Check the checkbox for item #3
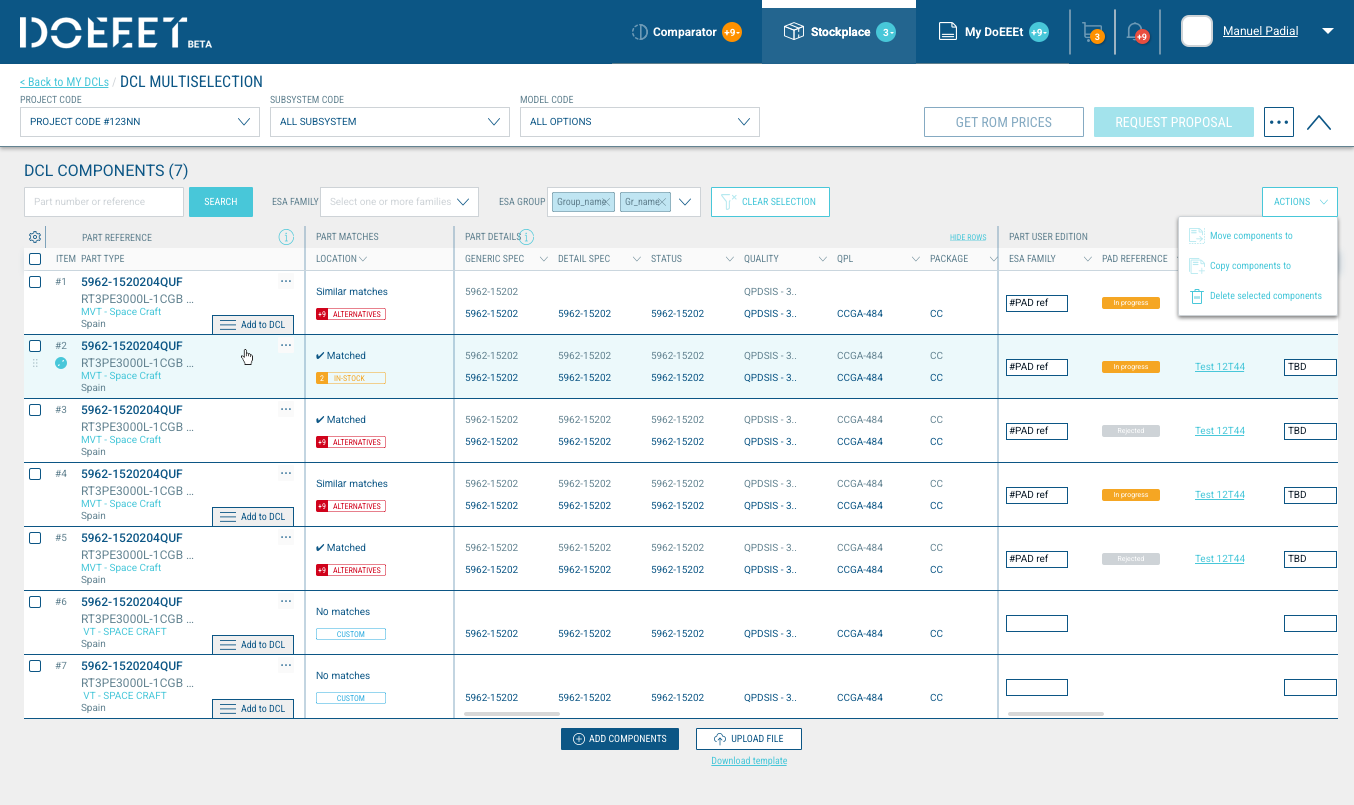 pyautogui.click(x=35, y=410)
